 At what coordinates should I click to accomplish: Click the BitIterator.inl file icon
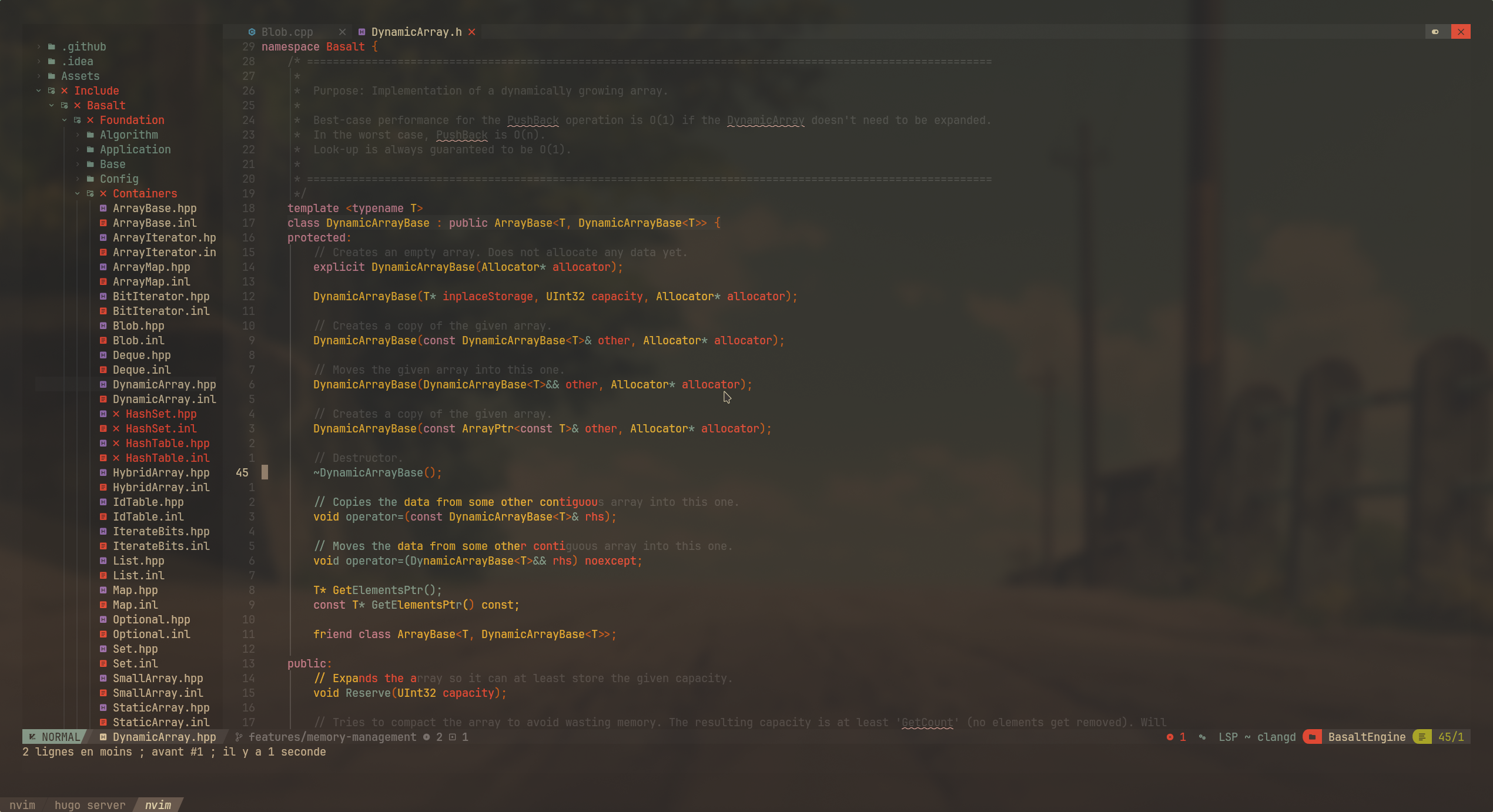(103, 311)
